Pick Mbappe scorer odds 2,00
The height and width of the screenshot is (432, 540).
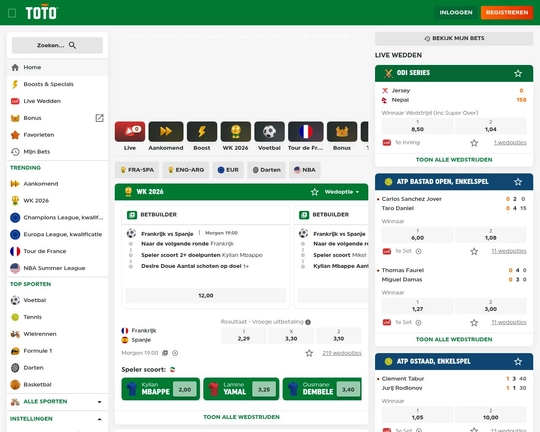[185, 390]
